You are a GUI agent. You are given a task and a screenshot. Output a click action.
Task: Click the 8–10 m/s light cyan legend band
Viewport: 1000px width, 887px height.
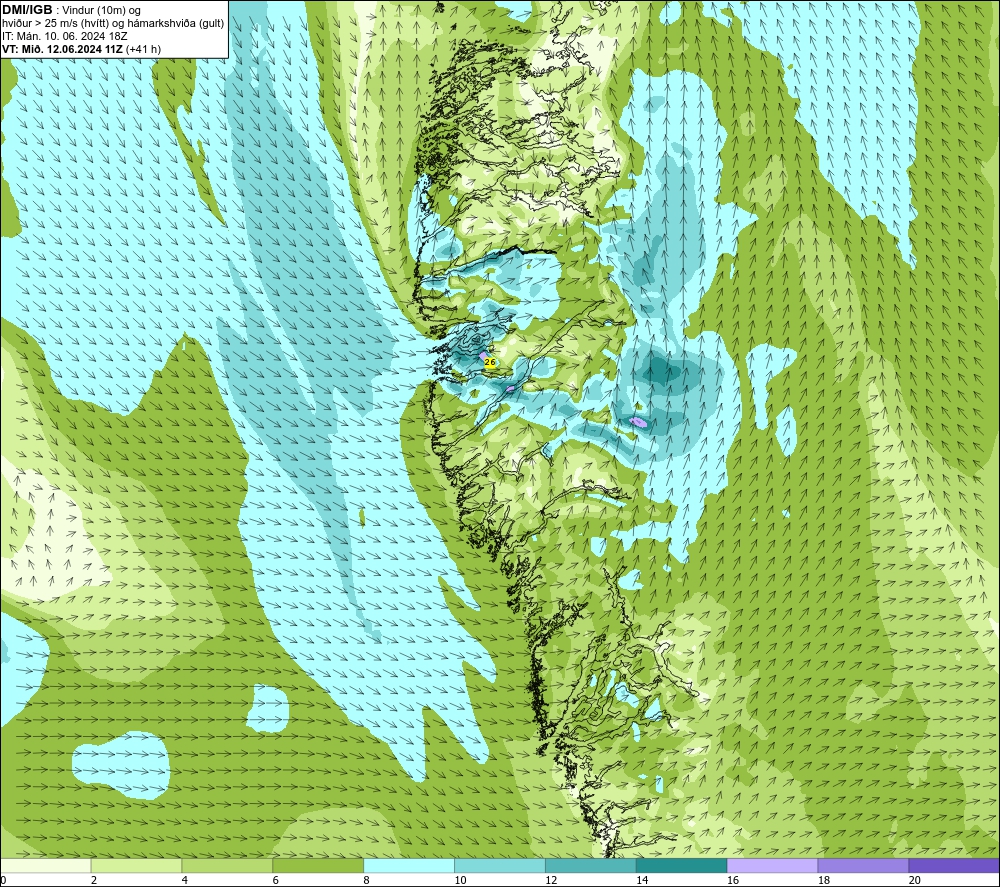click(x=409, y=866)
